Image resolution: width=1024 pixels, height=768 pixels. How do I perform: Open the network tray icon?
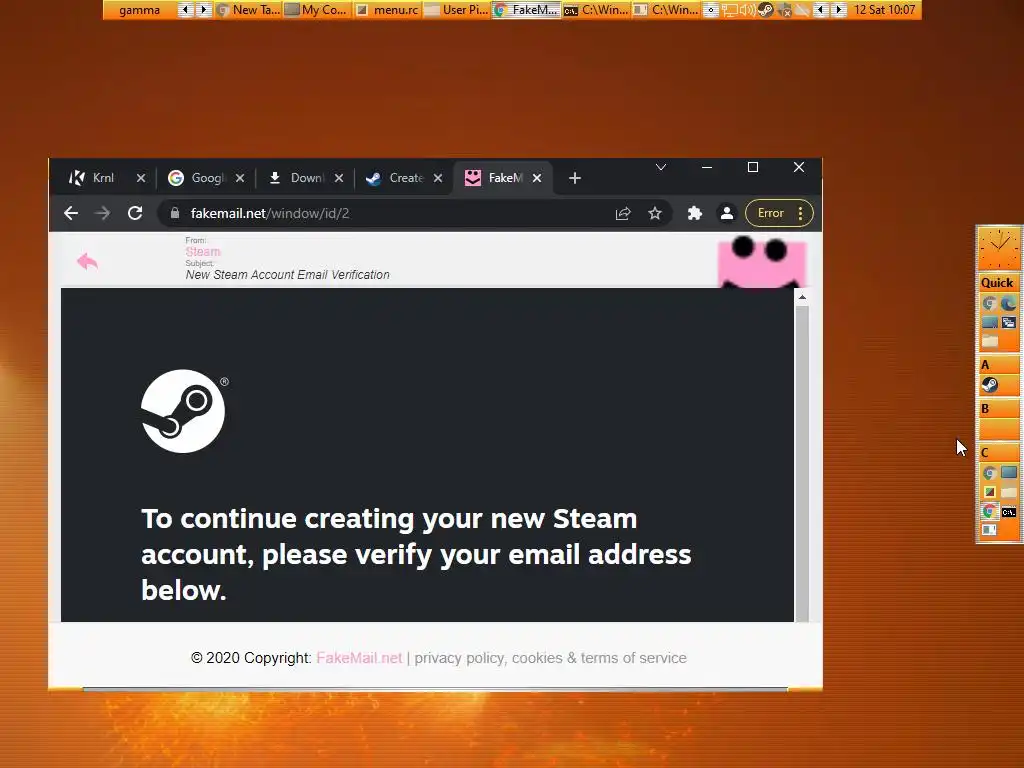pyautogui.click(x=729, y=10)
